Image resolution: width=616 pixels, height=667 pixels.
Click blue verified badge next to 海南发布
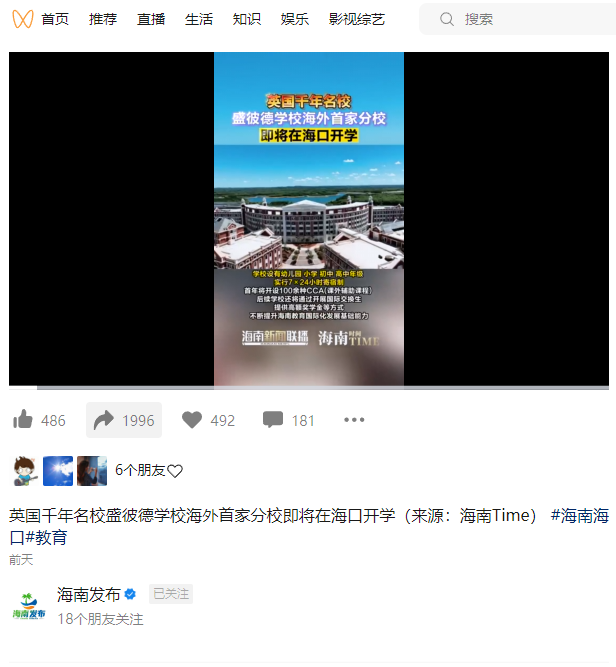pos(130,594)
